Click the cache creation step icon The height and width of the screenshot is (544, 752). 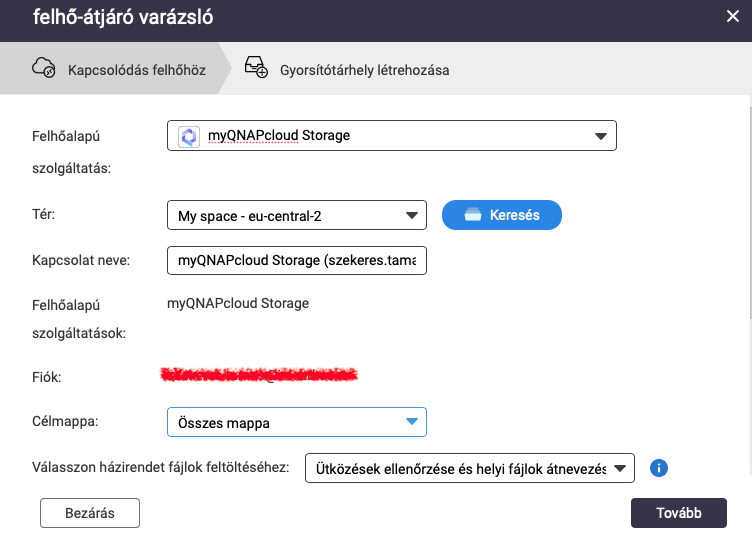point(256,67)
